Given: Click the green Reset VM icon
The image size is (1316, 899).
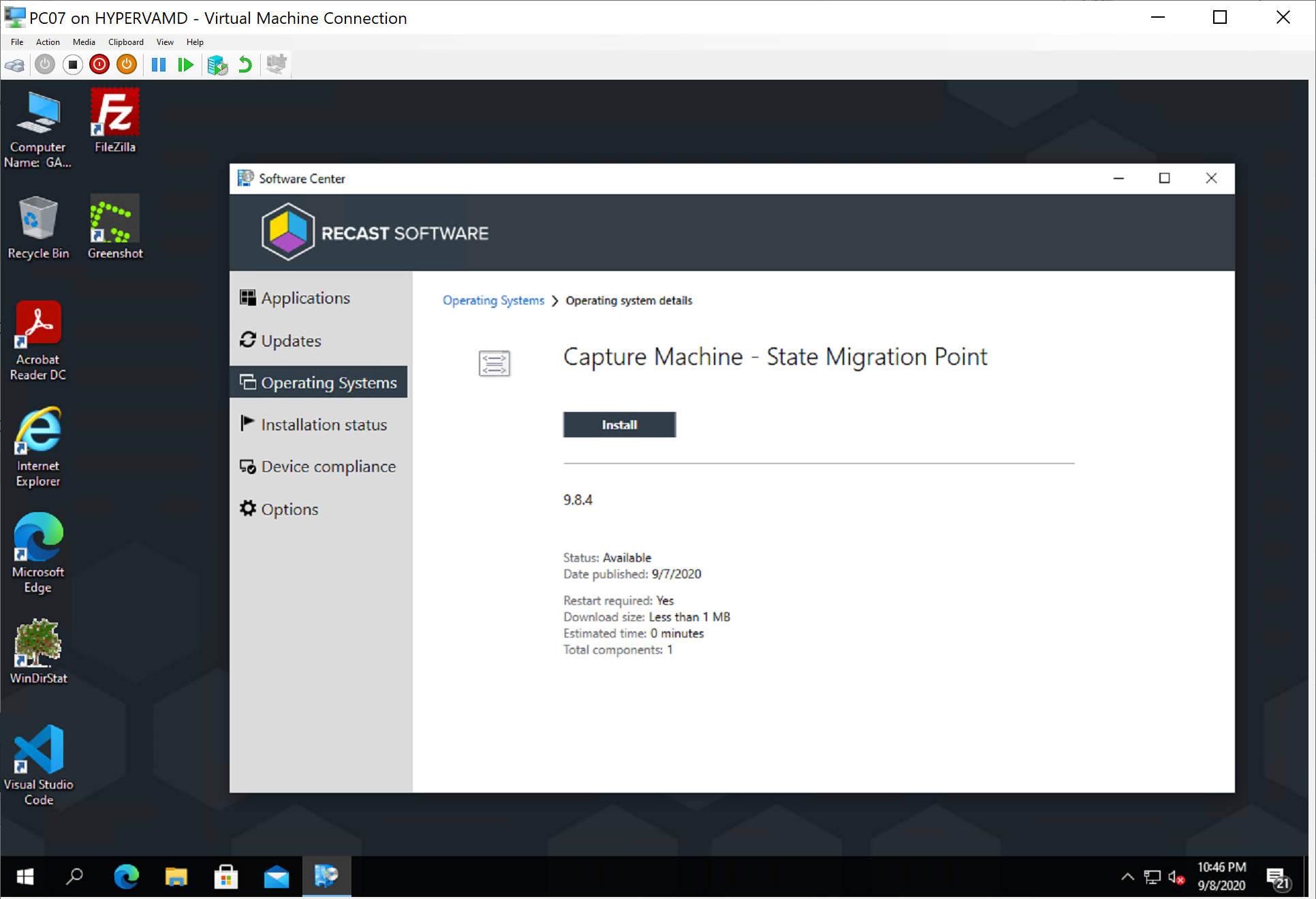Looking at the screenshot, I should (185, 65).
